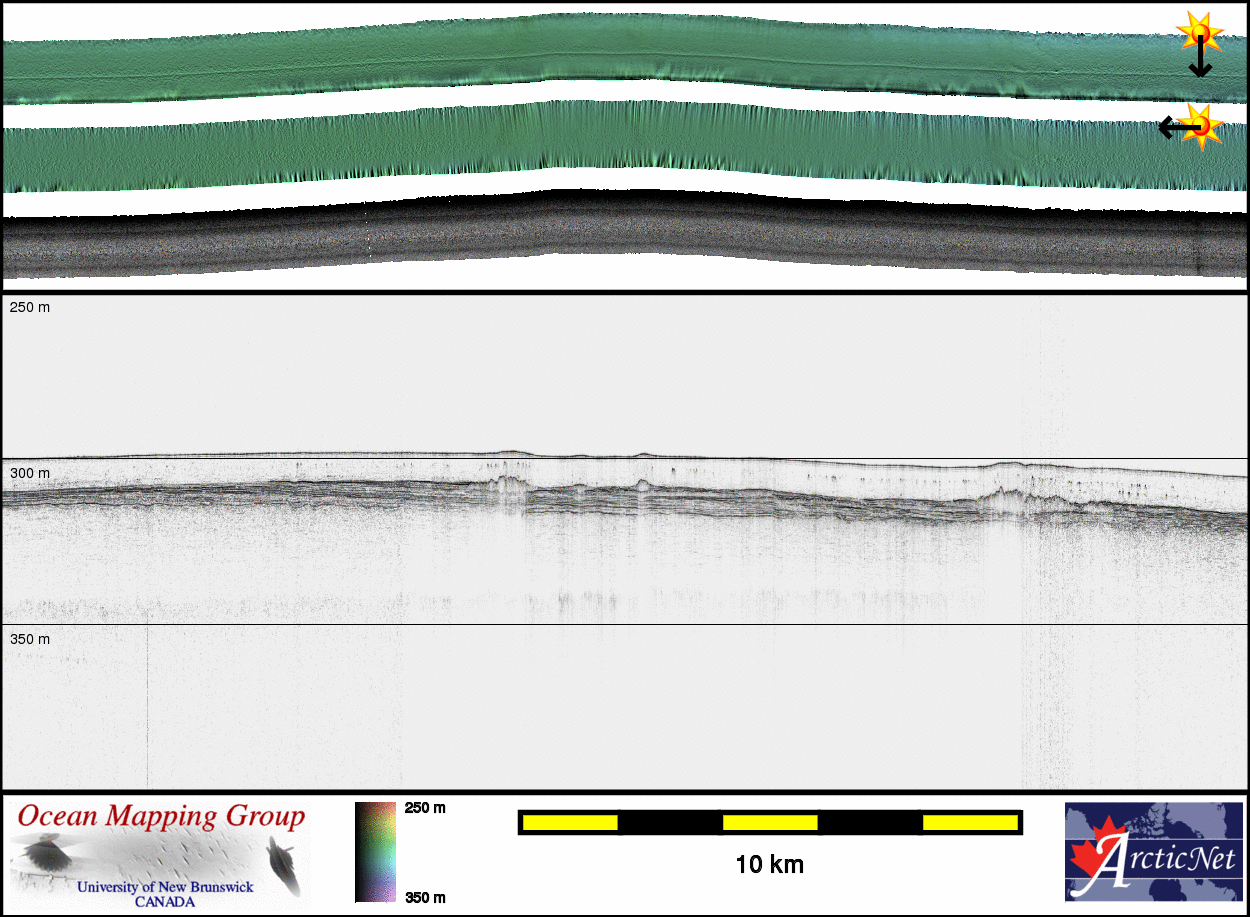
Task: Click the University of New Brunswick Canada text
Action: (x=165, y=894)
